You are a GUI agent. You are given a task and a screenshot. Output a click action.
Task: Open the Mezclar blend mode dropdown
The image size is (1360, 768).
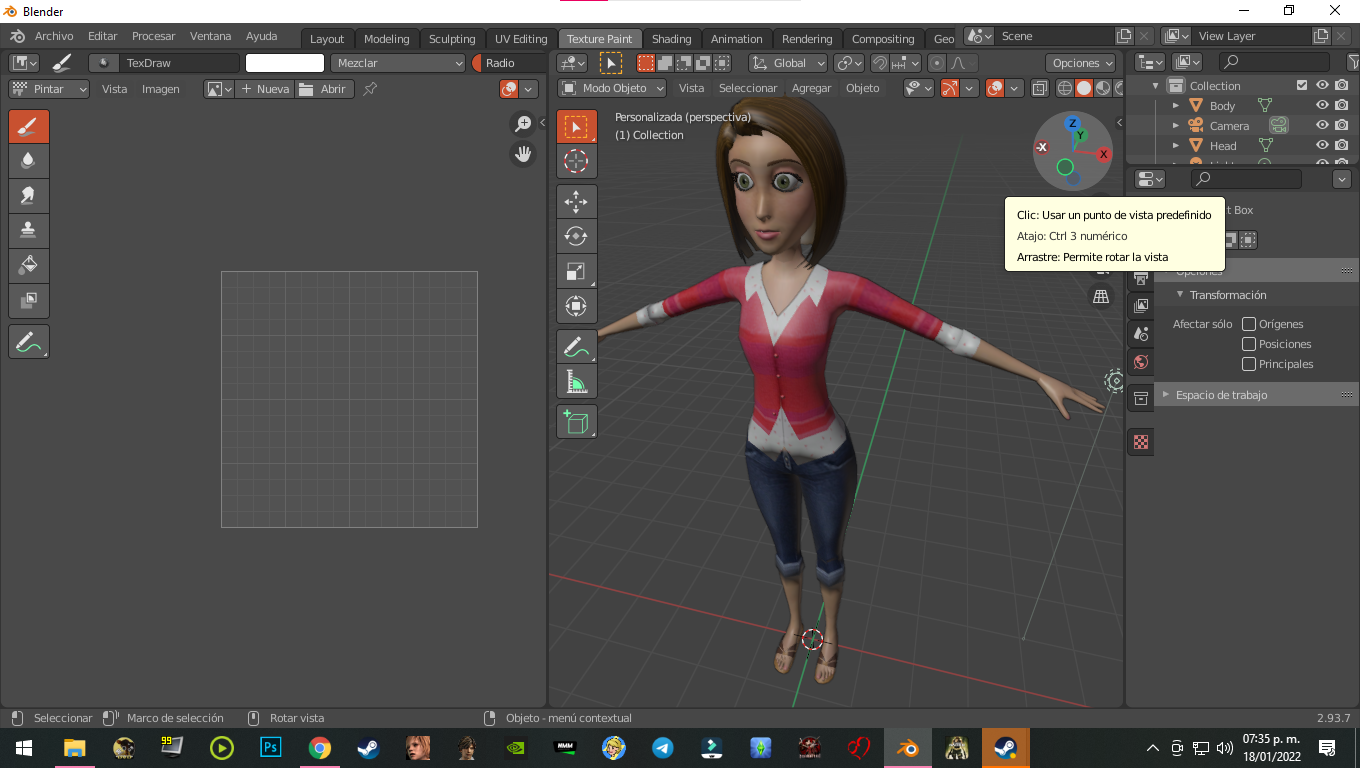(x=398, y=62)
